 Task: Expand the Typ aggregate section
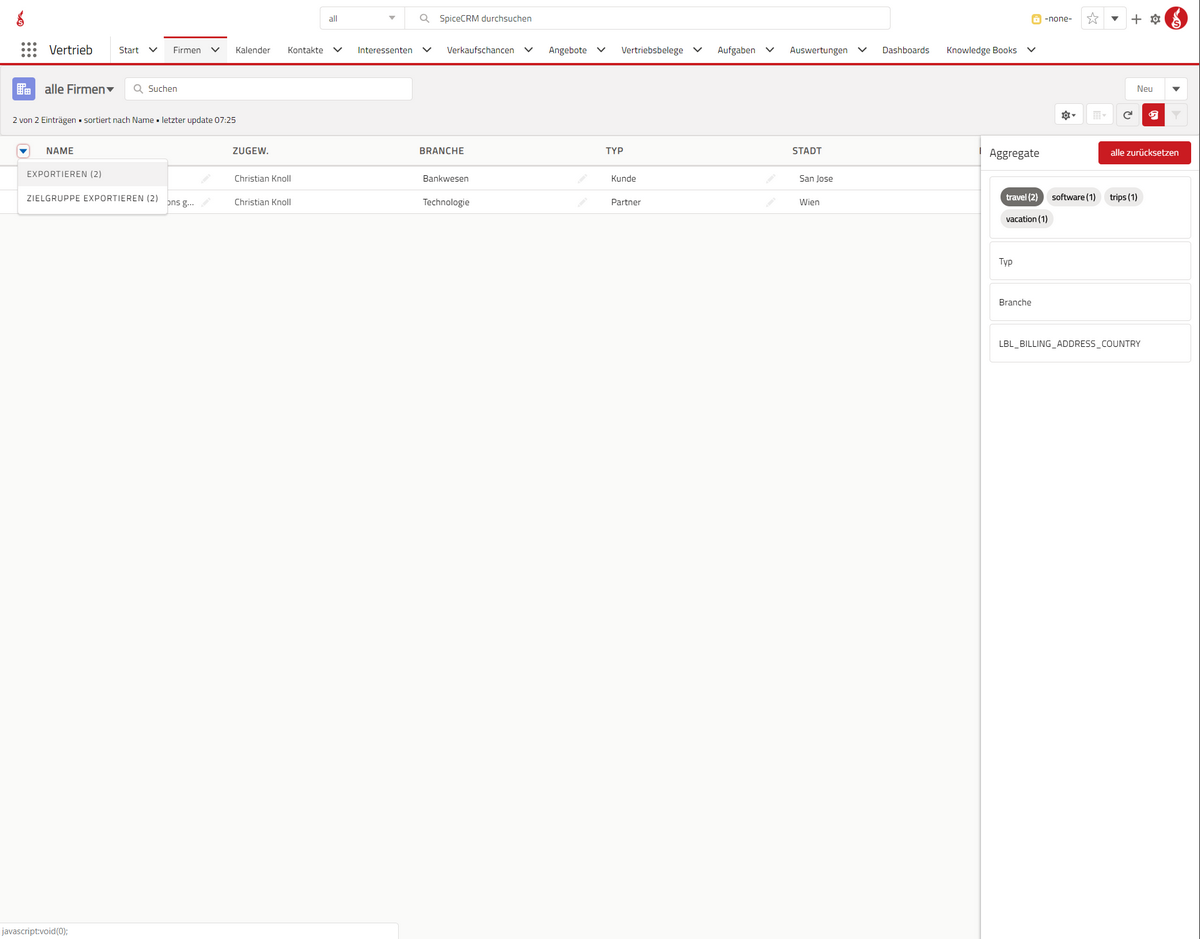point(1090,261)
